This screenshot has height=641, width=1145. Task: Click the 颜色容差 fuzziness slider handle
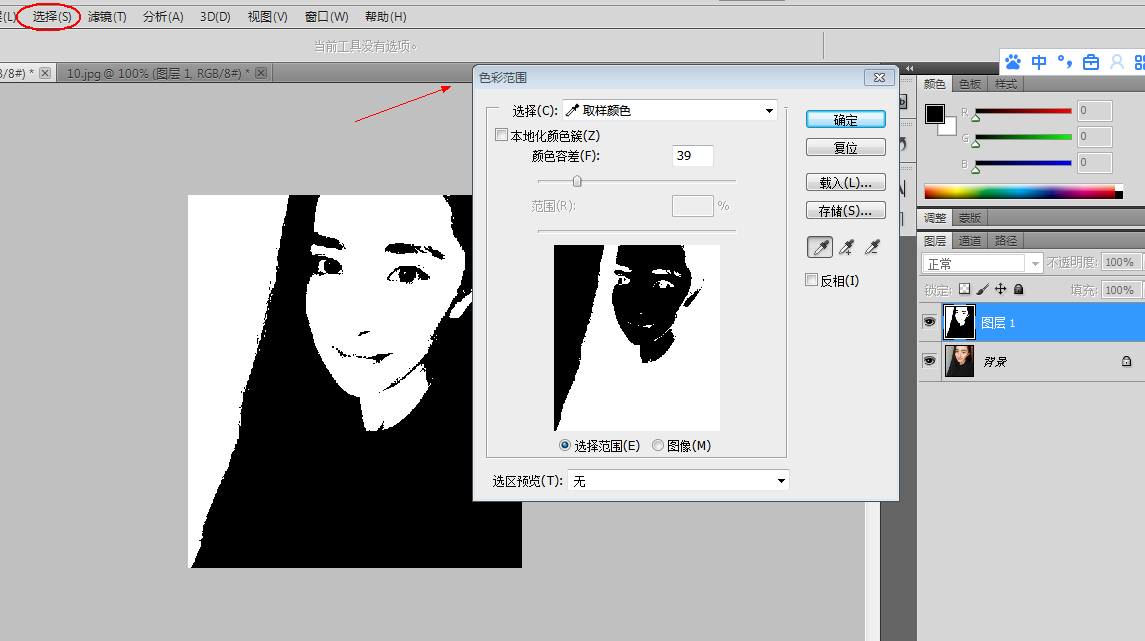tap(577, 181)
